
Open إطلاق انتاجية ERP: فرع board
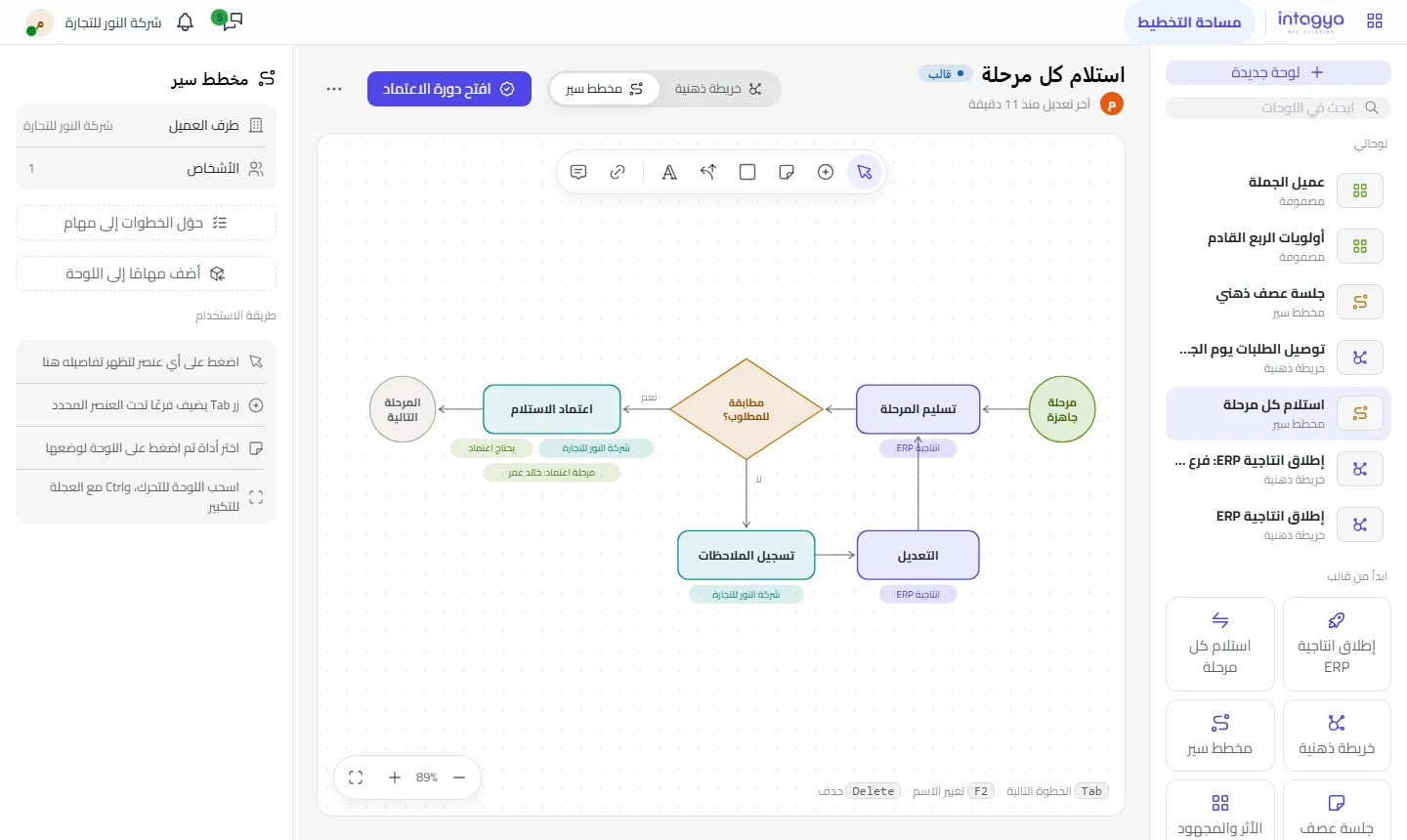point(1278,469)
